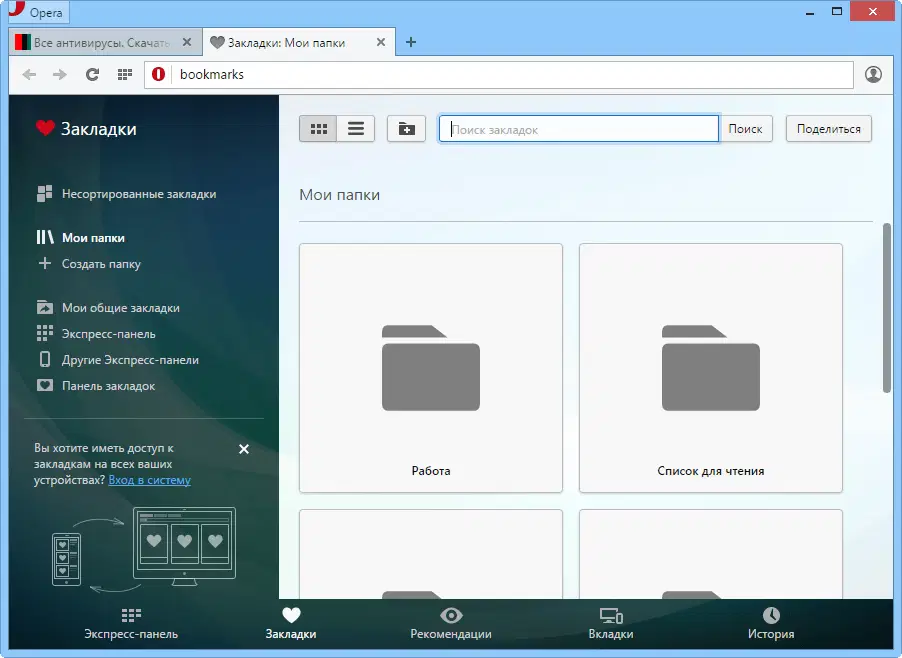Switch bookmarks to list view
902x658 pixels.
tap(355, 128)
